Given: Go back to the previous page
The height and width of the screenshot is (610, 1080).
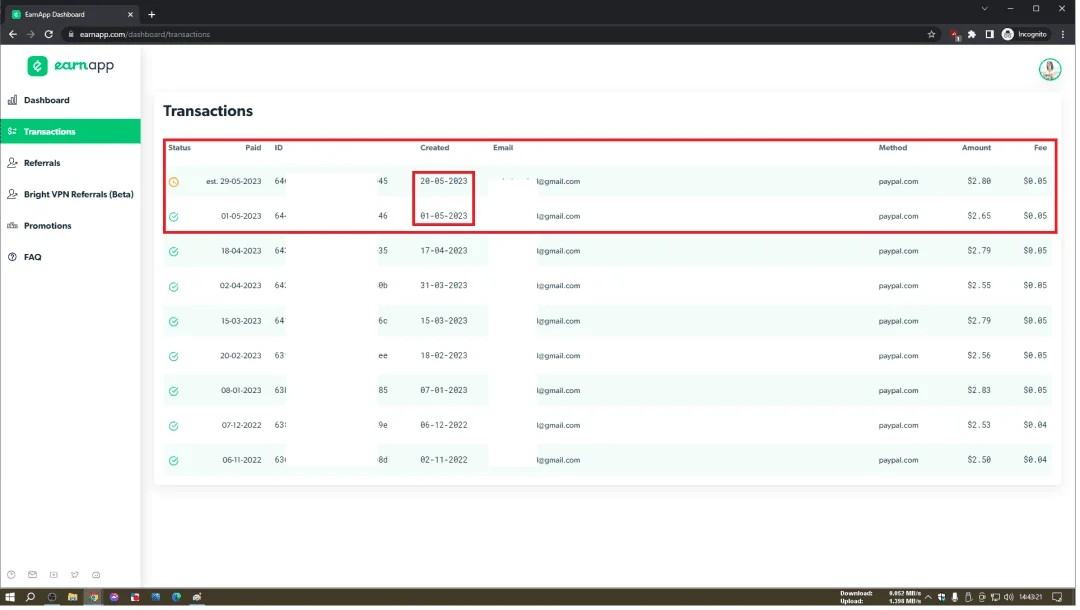Looking at the screenshot, I should pos(12,34).
